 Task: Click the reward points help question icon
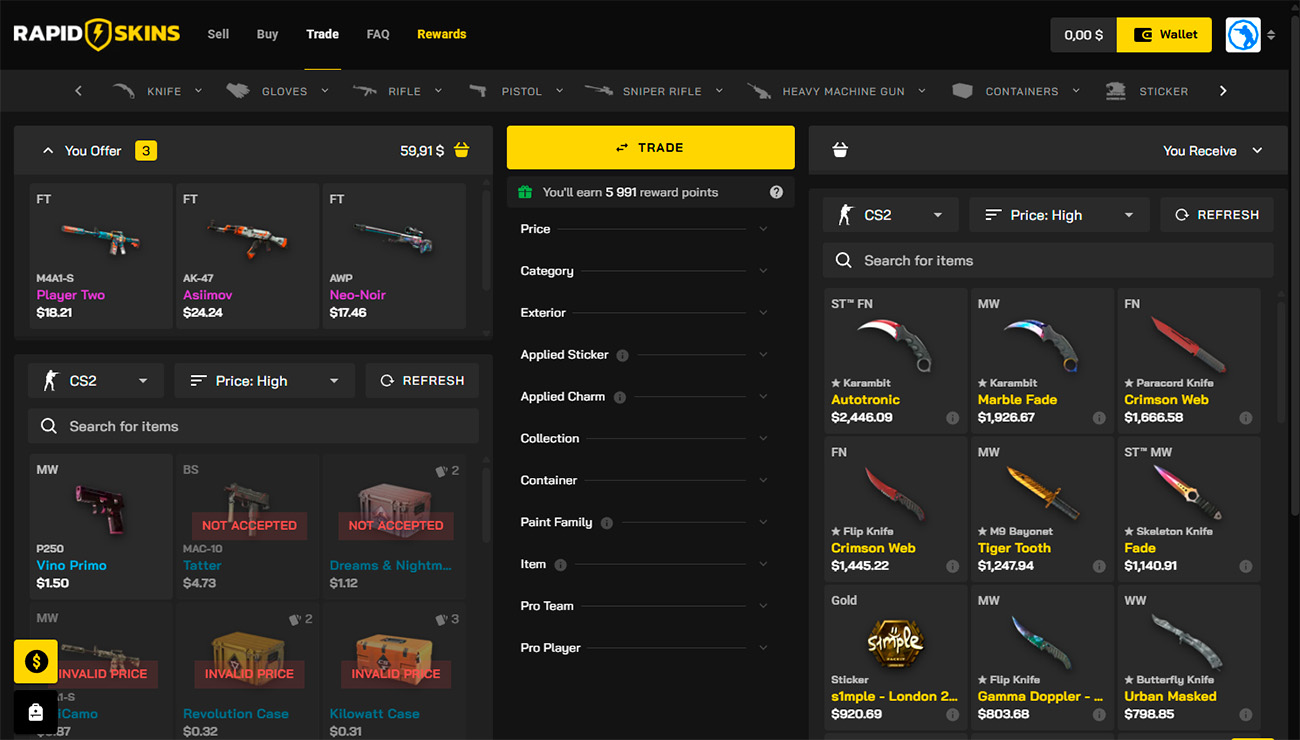776,192
